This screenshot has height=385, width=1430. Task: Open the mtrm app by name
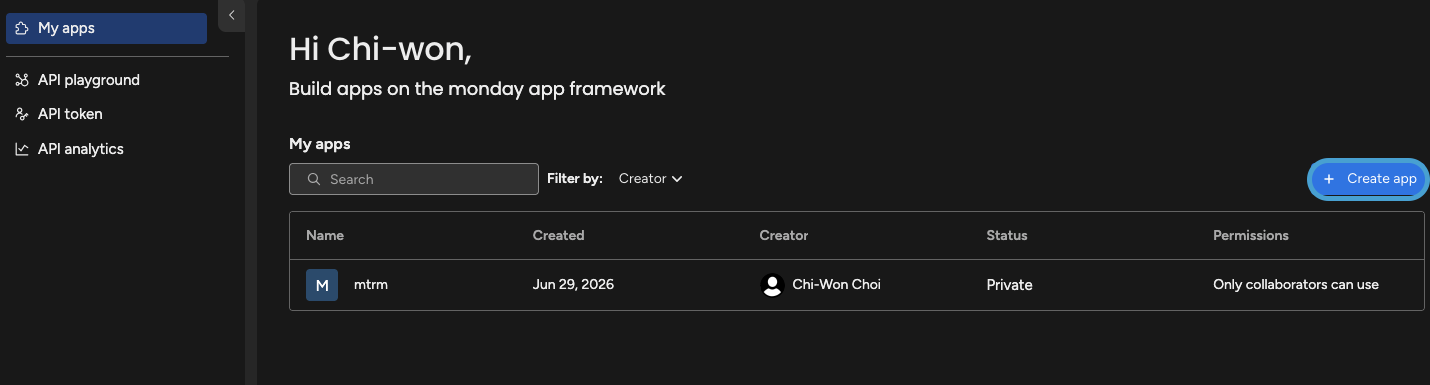click(371, 285)
